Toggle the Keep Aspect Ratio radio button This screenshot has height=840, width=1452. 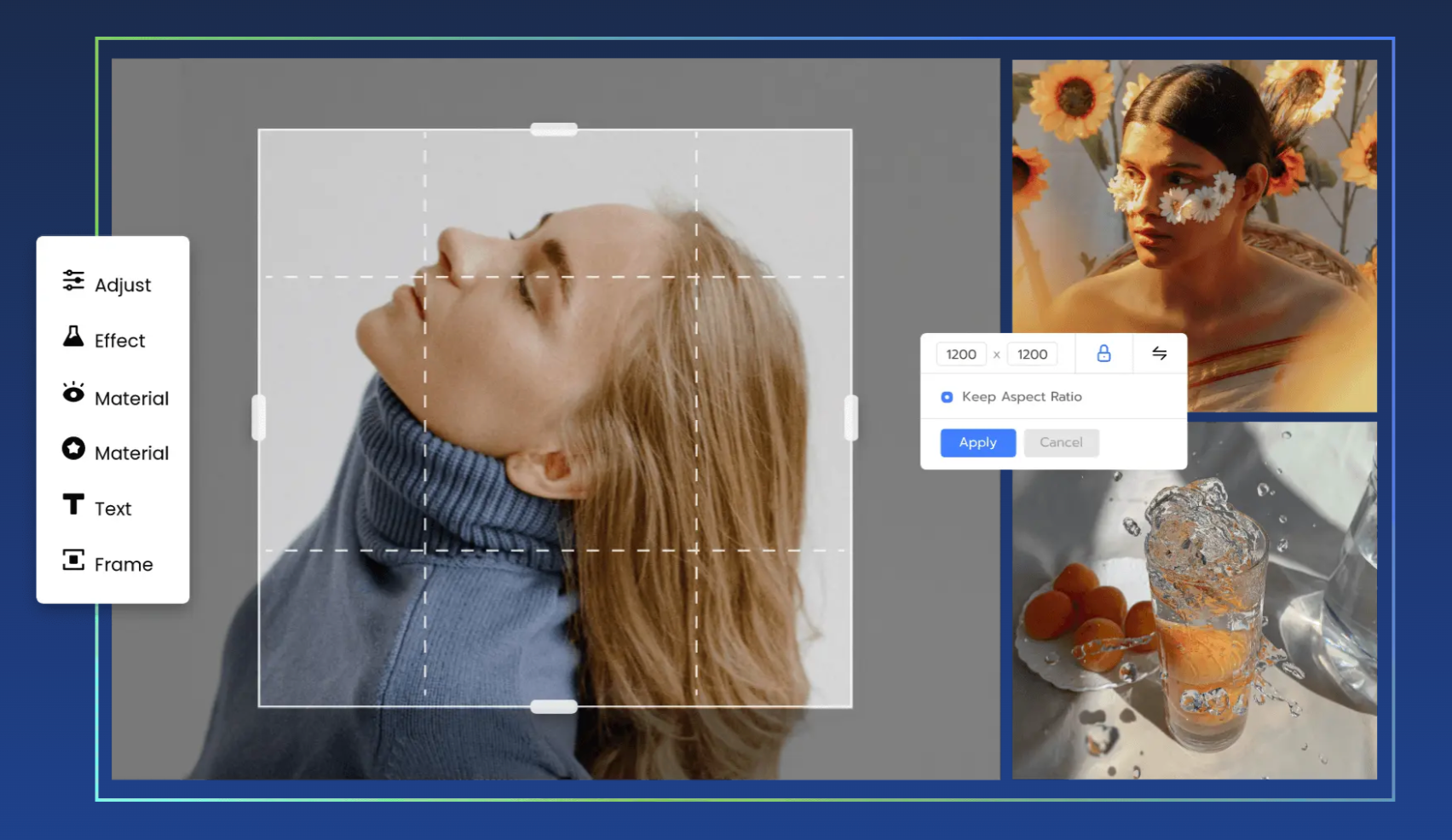(947, 397)
